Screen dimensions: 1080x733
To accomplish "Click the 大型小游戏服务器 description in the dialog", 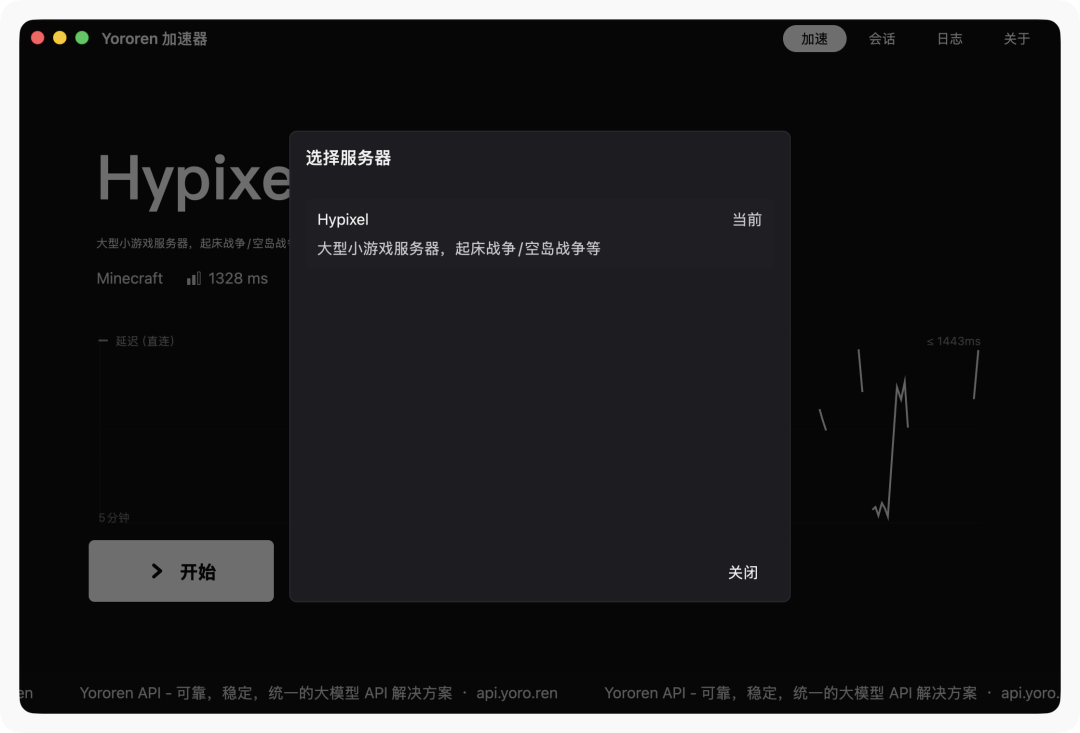I will point(459,248).
